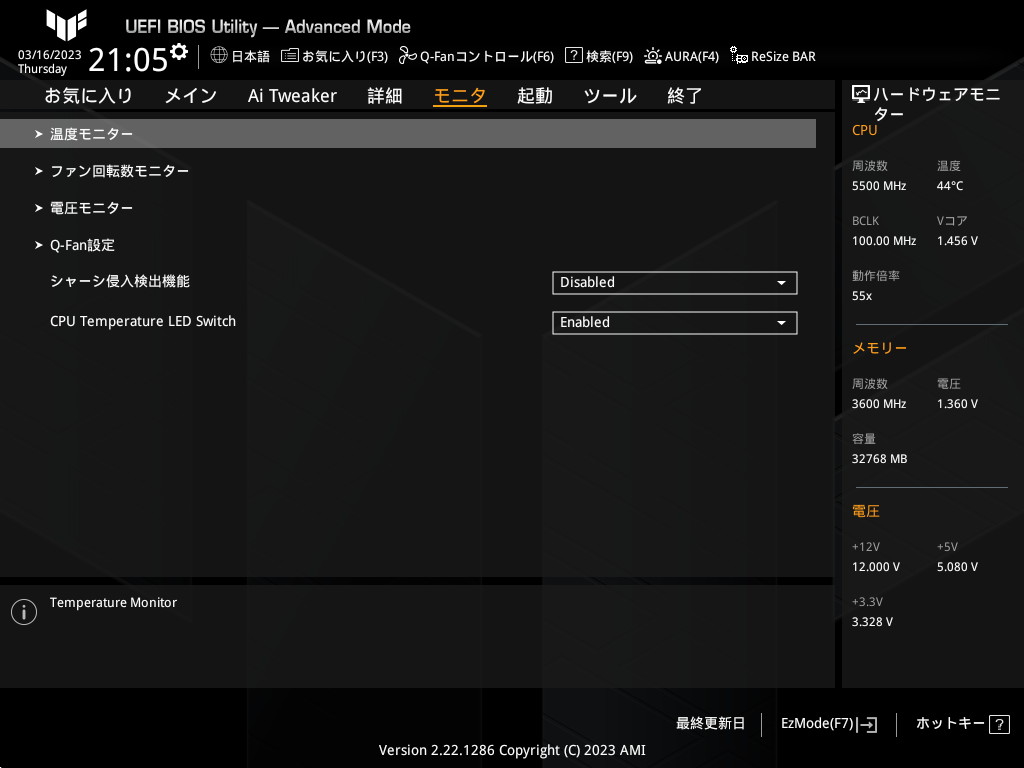
Task: Switch to お気に入り tab
Action: coord(88,95)
